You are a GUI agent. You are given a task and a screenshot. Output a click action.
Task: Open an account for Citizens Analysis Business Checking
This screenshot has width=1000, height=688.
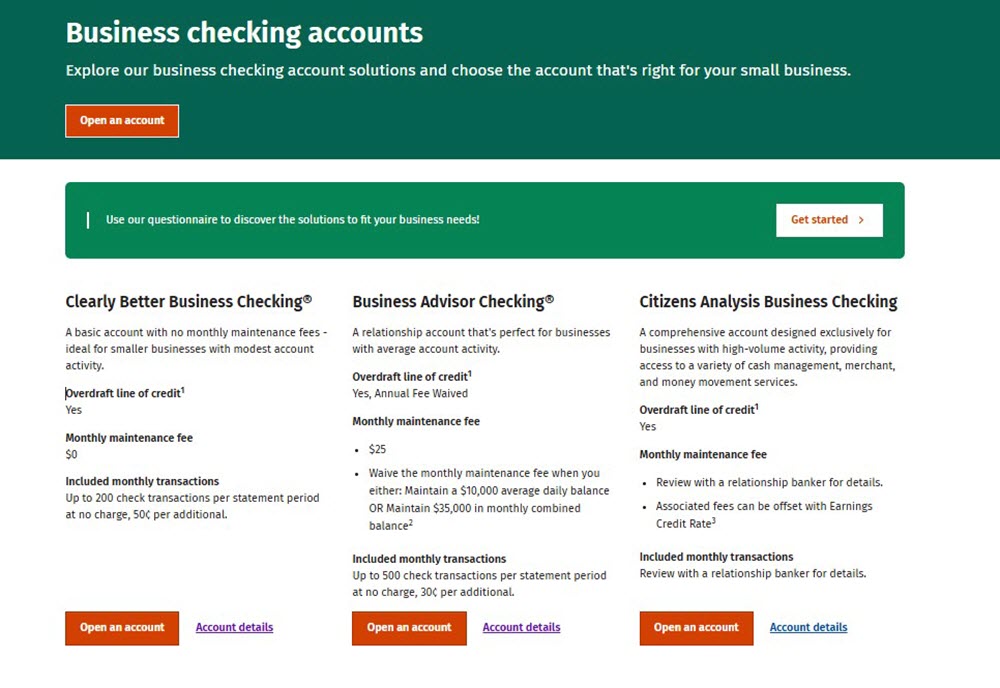696,628
